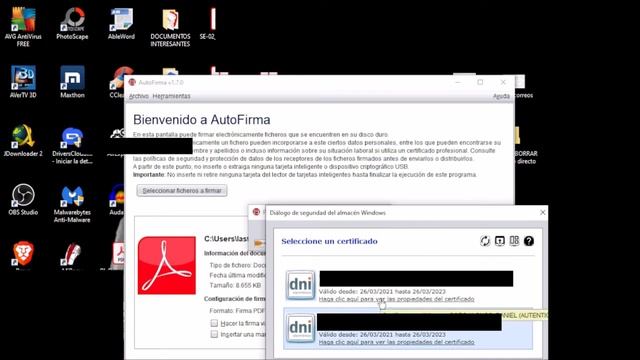Click the certificate view layout icon
Viewport: 640px width, 360px height.
pos(514,241)
